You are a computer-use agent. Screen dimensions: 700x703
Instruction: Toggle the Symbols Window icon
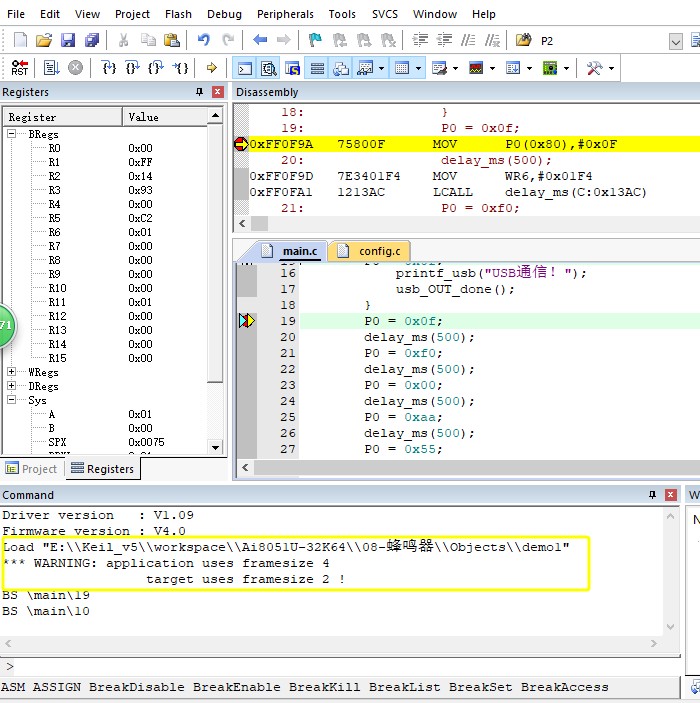(292, 68)
